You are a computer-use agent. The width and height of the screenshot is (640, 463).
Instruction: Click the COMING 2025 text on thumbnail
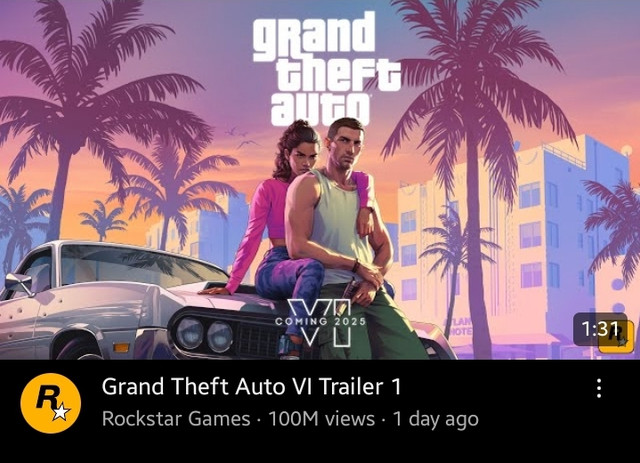pyautogui.click(x=320, y=321)
